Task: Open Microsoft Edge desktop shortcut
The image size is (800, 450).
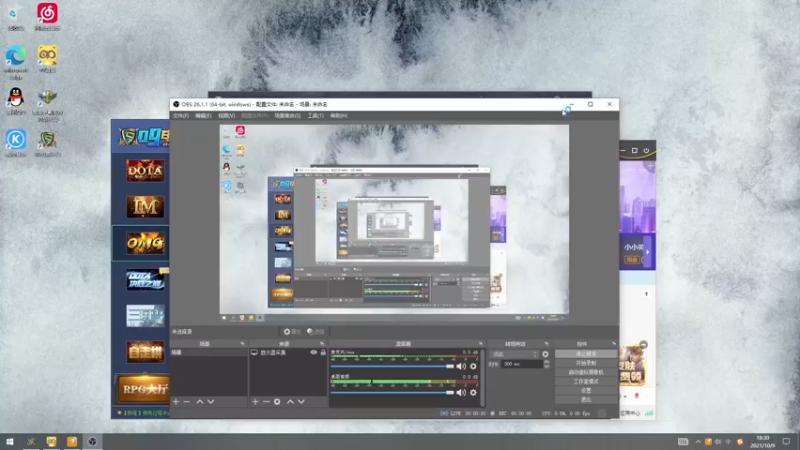Action: tap(16, 62)
